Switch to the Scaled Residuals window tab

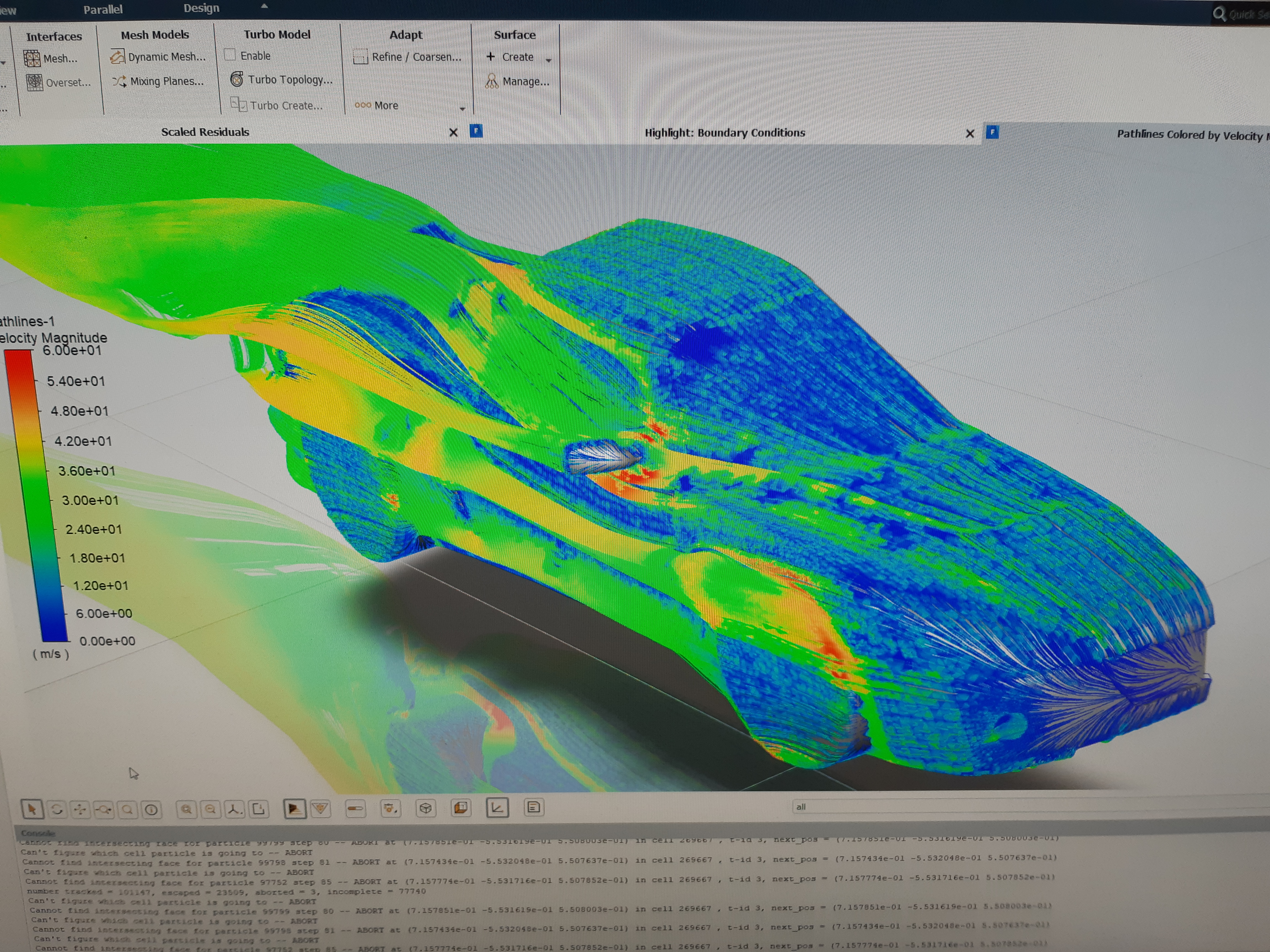click(x=205, y=132)
